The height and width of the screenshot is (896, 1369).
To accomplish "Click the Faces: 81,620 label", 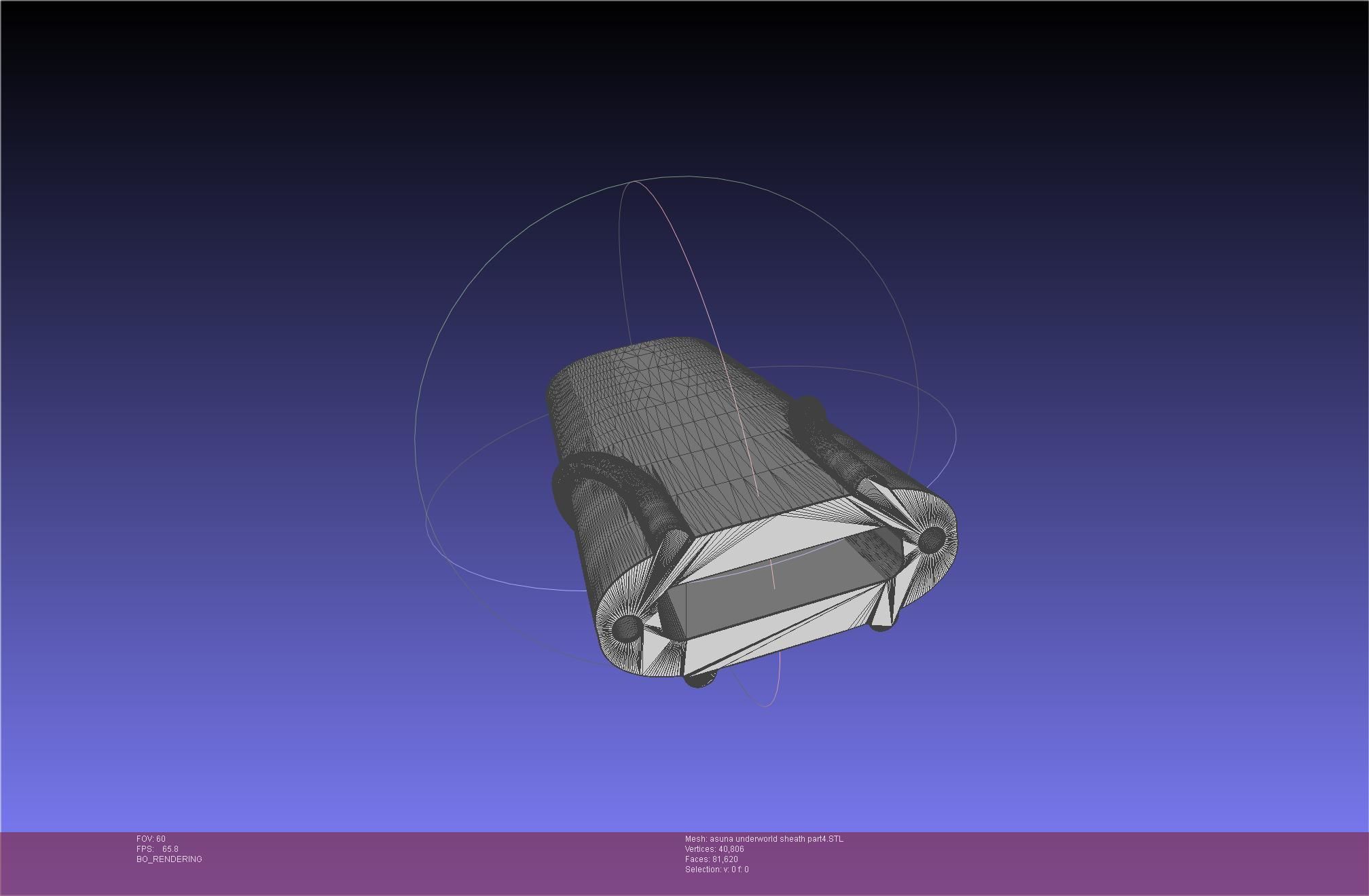I will coord(711,859).
